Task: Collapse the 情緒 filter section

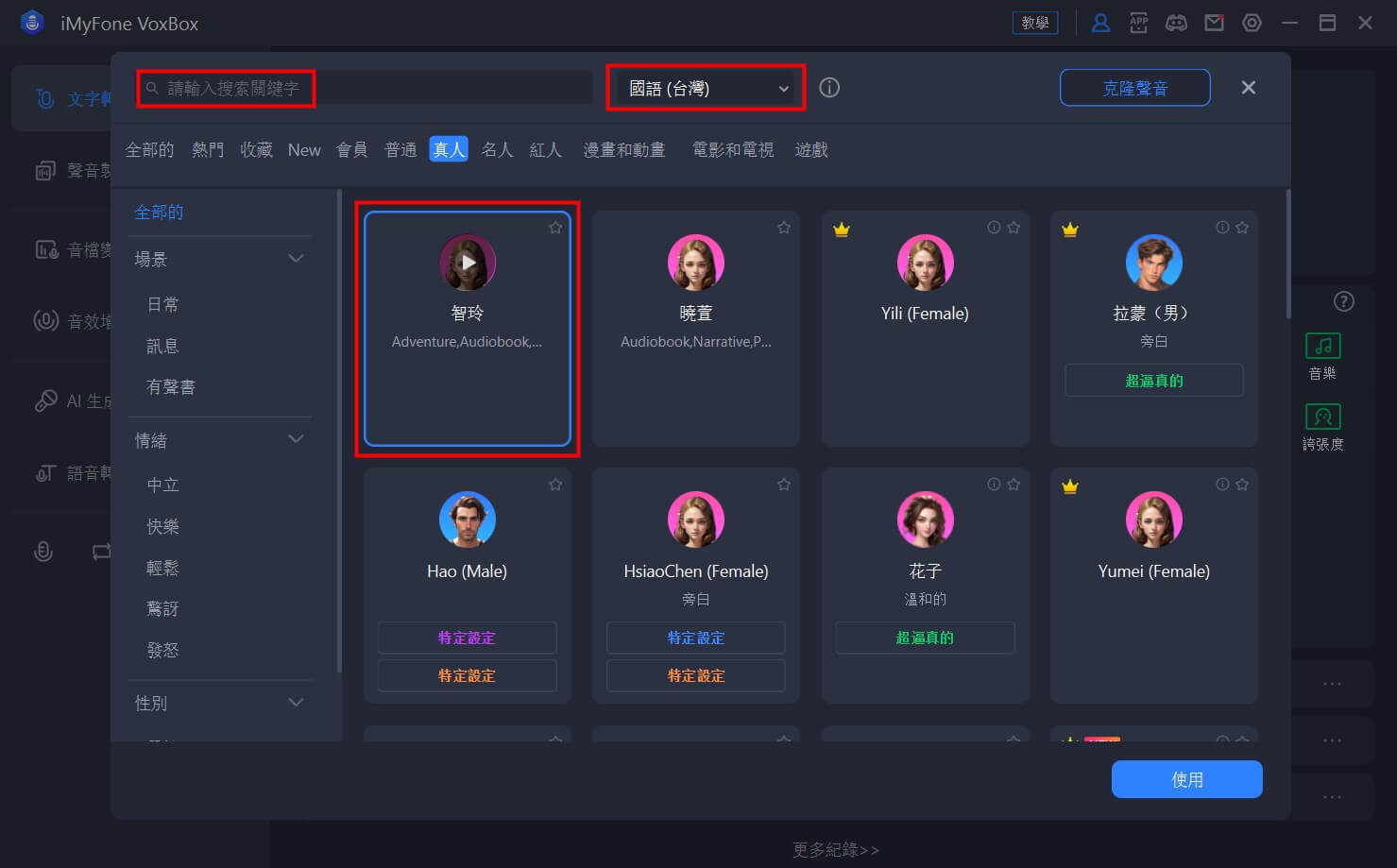Action: click(296, 439)
